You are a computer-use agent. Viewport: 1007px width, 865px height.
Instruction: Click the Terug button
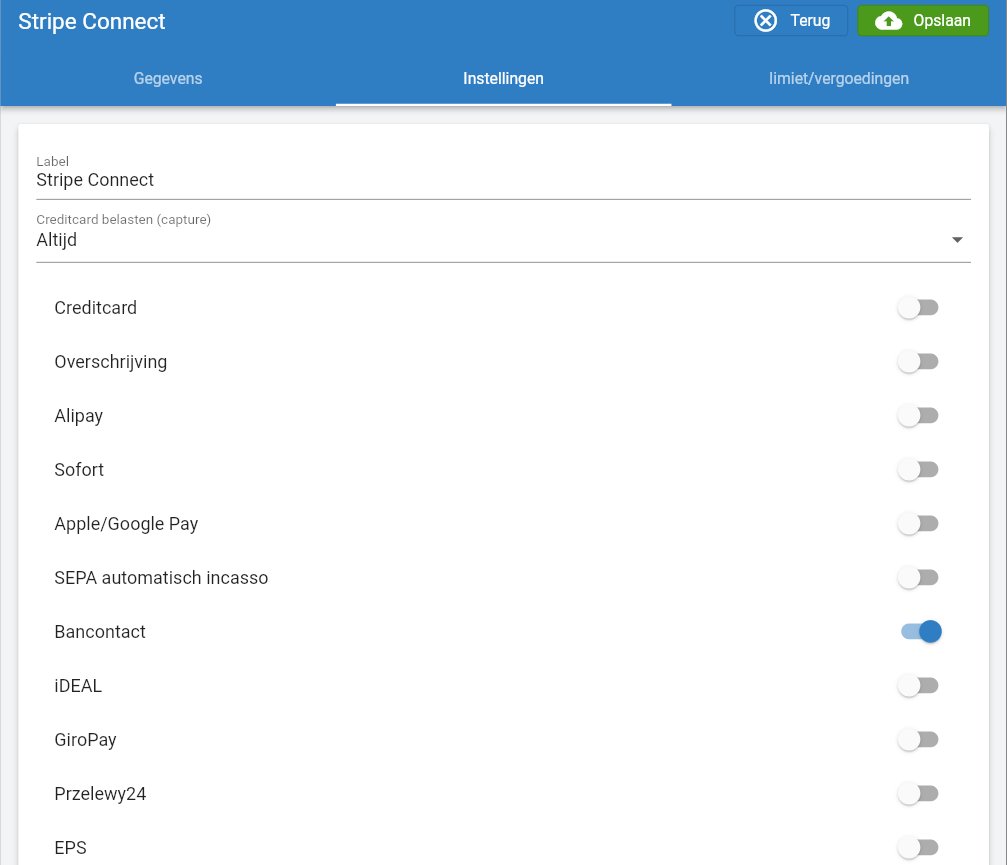click(791, 21)
